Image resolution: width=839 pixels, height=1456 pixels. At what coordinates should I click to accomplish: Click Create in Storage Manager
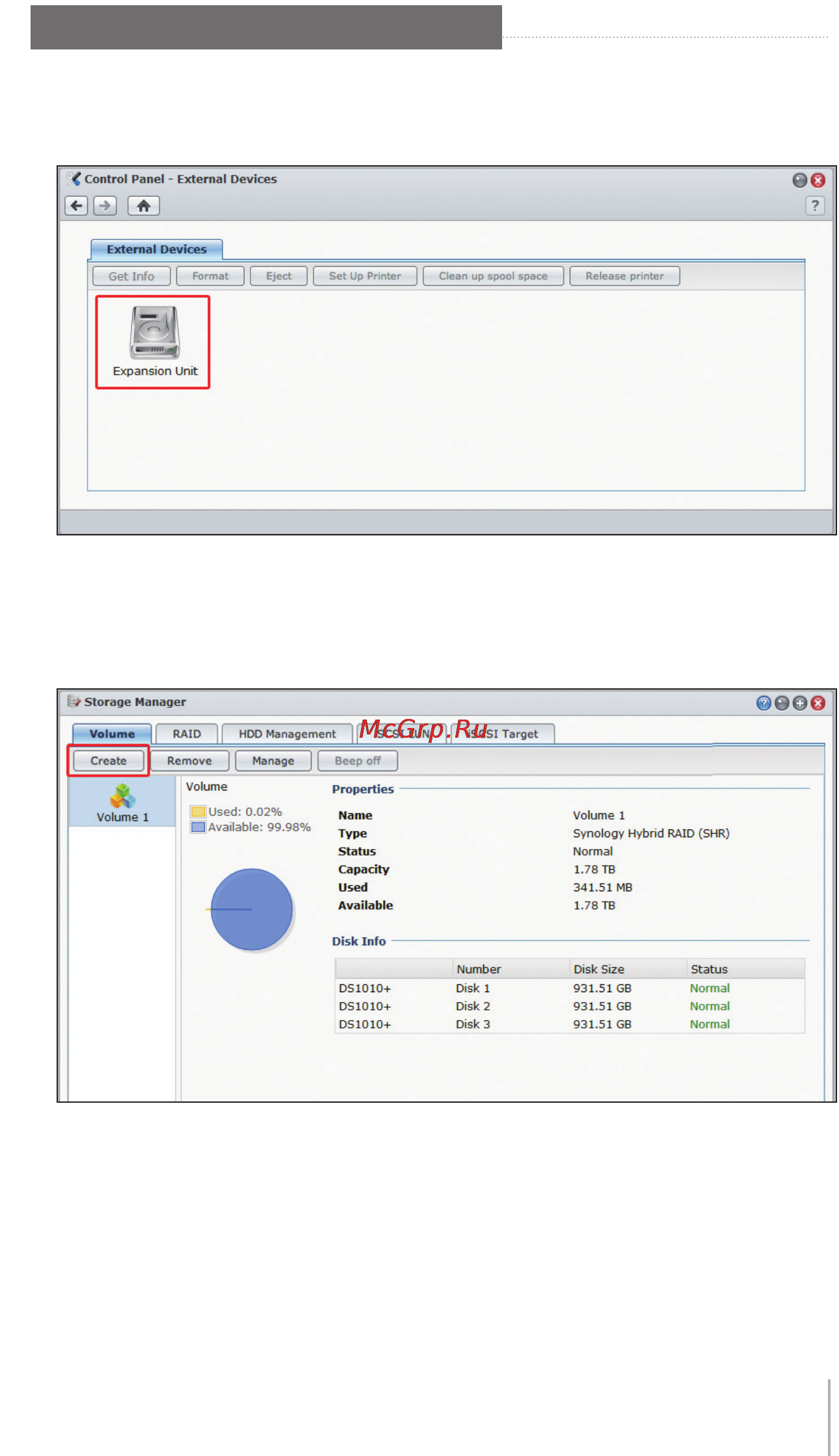click(x=109, y=761)
